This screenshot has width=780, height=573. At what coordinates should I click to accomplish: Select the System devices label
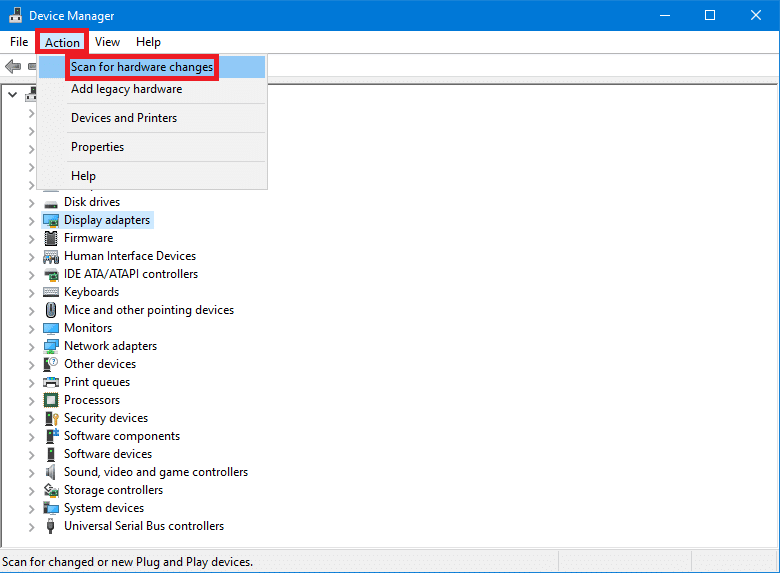(104, 508)
